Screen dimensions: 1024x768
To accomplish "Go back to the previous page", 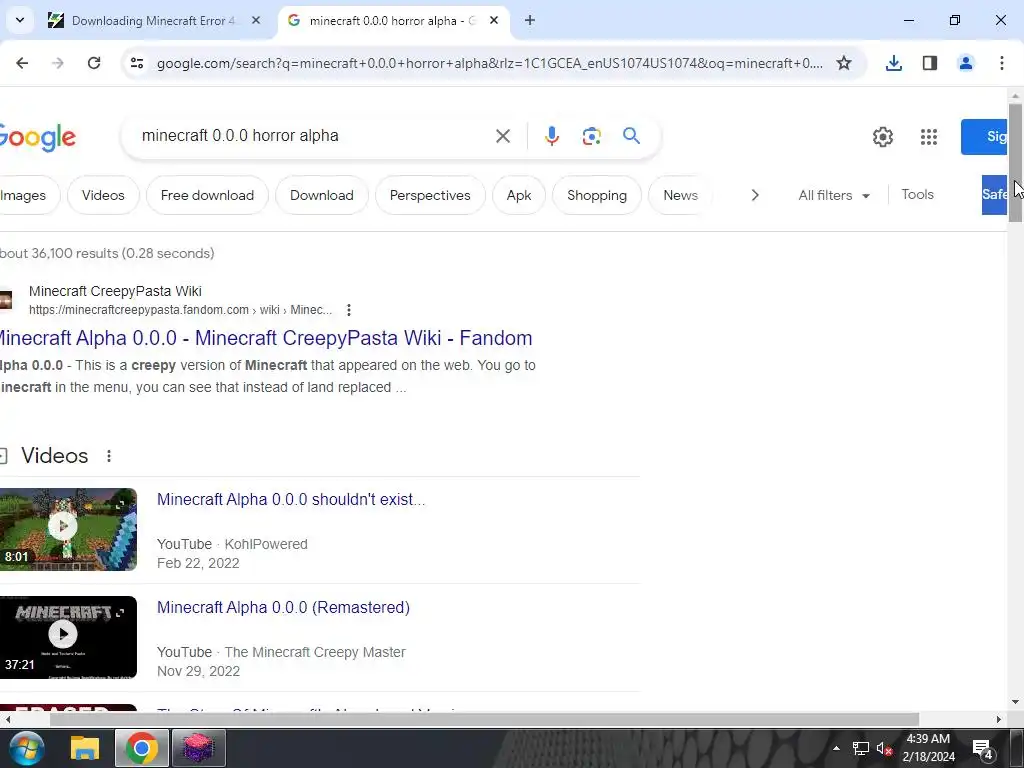I will point(22,63).
